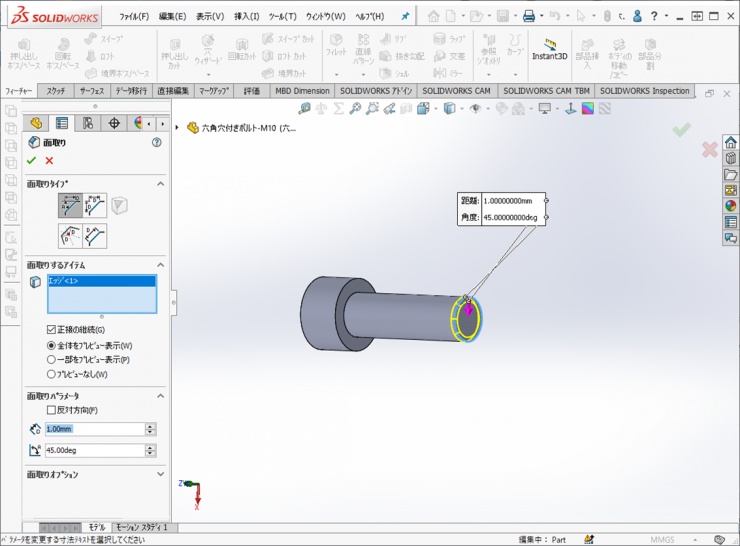
Task: Click the Instant3D tool
Action: click(549, 50)
